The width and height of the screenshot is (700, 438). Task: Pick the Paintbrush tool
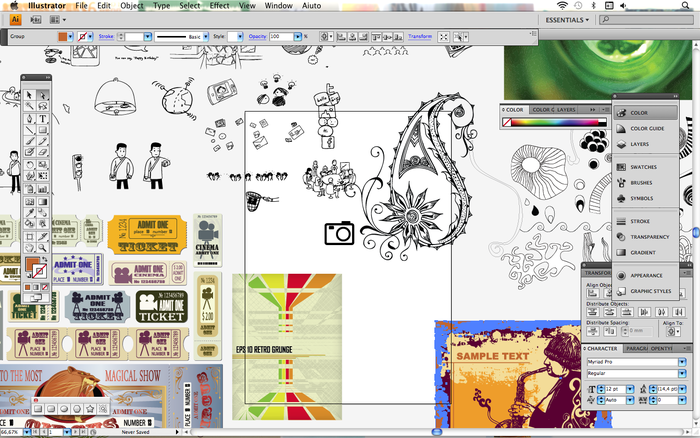[29, 141]
